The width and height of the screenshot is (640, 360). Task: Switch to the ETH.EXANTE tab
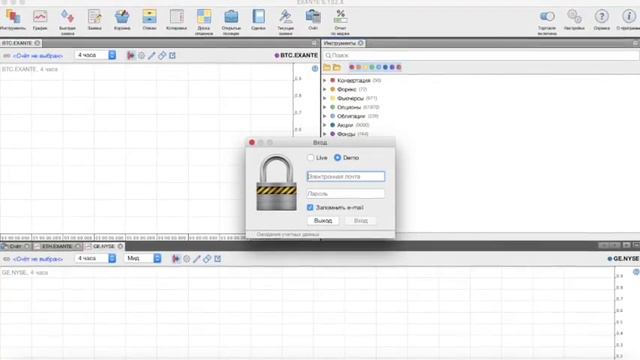pos(57,247)
